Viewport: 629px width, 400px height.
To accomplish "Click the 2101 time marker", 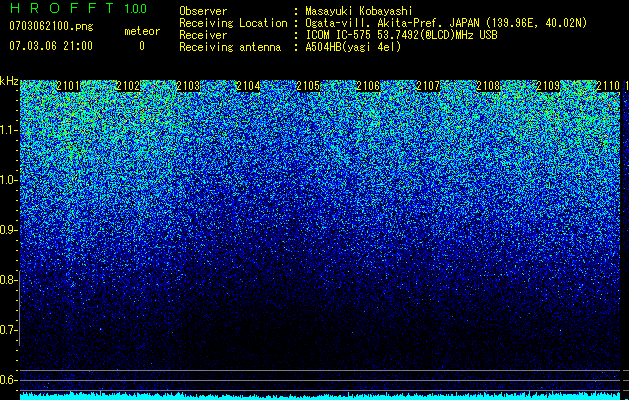I will [68, 86].
